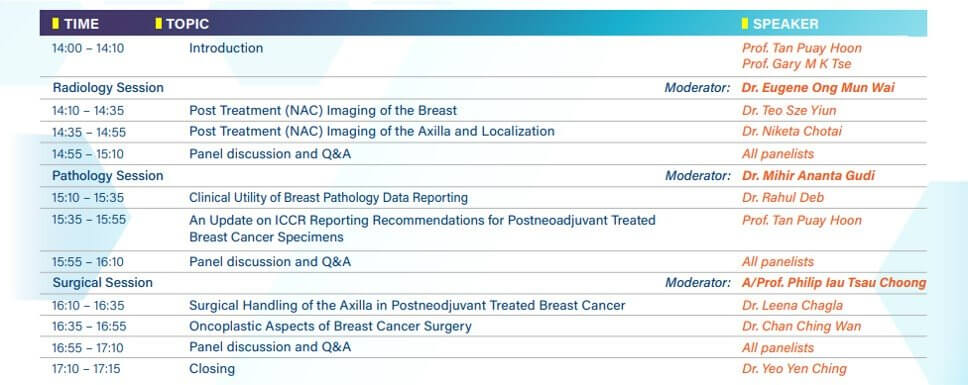Click the yellow marker beside TOPIC header

coord(159,23)
